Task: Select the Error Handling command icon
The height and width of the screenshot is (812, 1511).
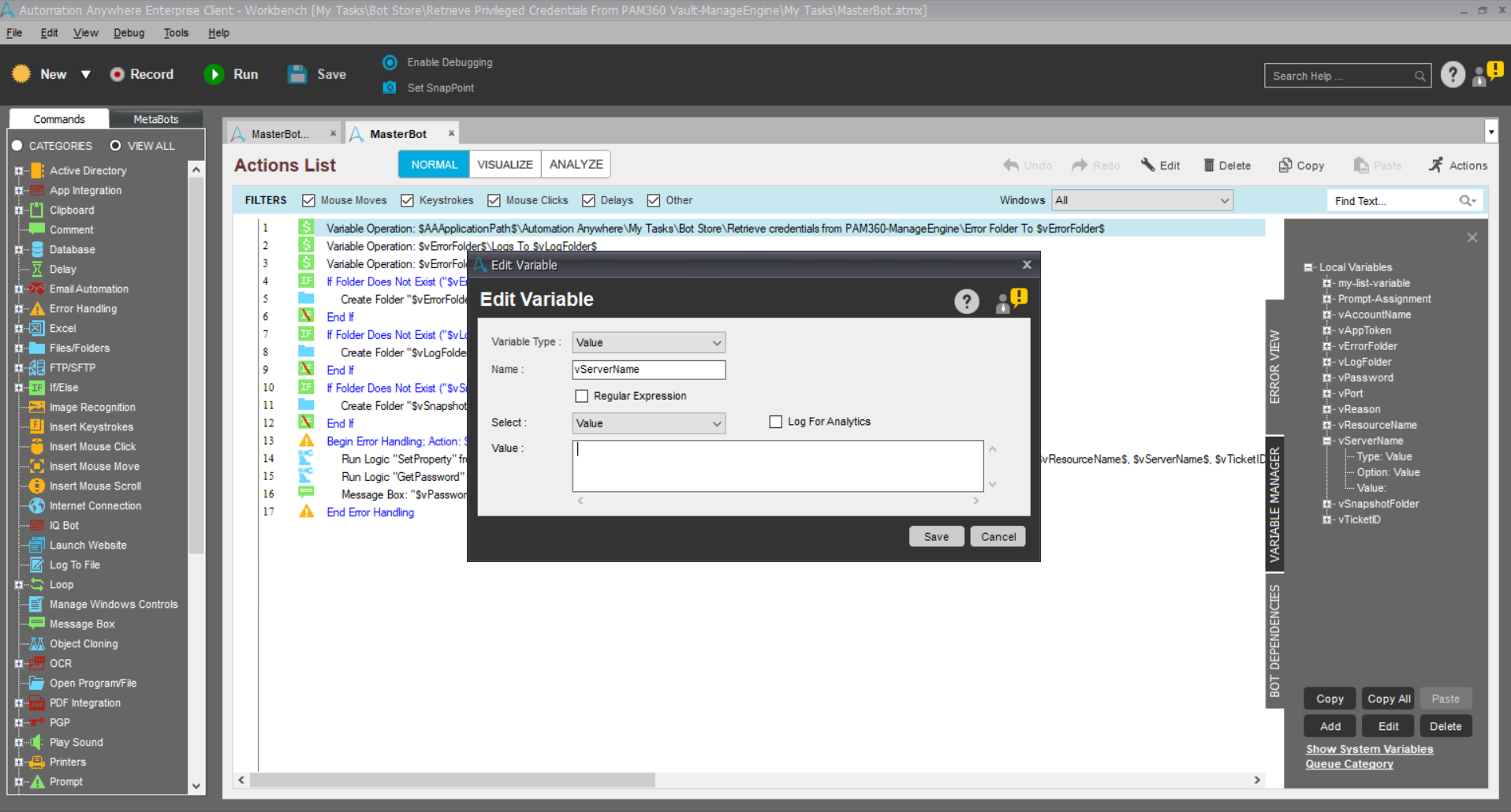Action: pos(37,308)
